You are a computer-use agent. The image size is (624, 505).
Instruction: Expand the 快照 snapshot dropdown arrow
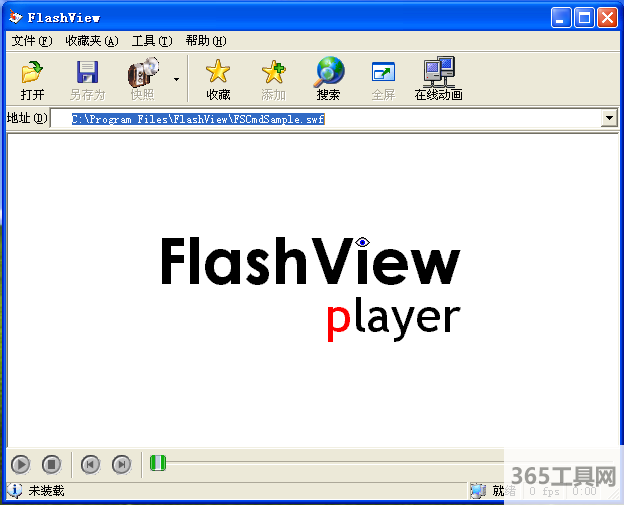[x=176, y=79]
